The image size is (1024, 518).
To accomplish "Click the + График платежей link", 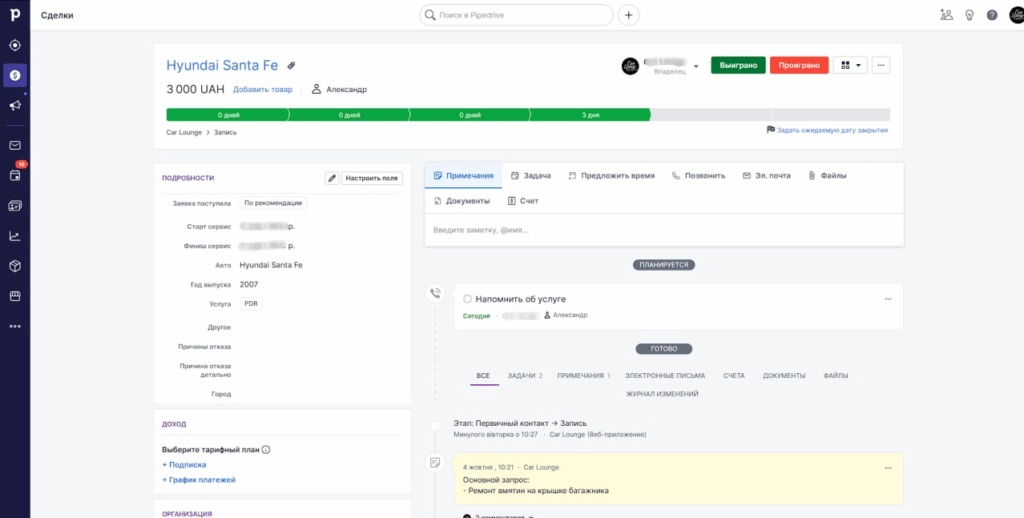I will point(199,479).
